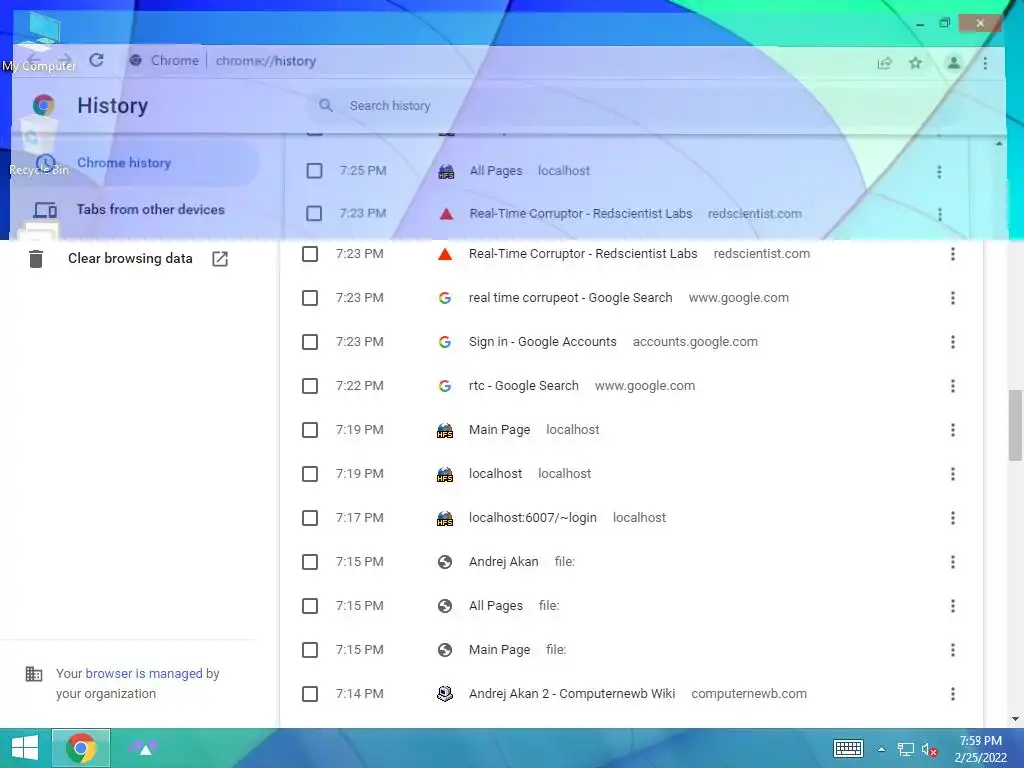
Task: Click the muted volume icon in tray
Action: (x=929, y=749)
